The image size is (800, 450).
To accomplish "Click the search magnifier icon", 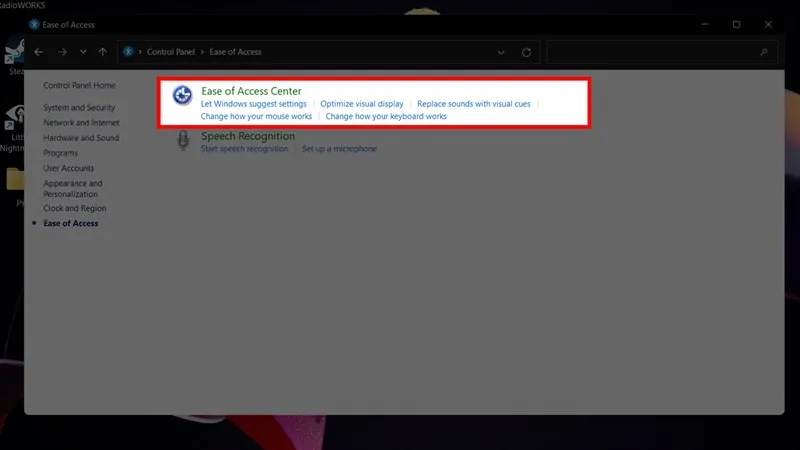I will [x=765, y=52].
